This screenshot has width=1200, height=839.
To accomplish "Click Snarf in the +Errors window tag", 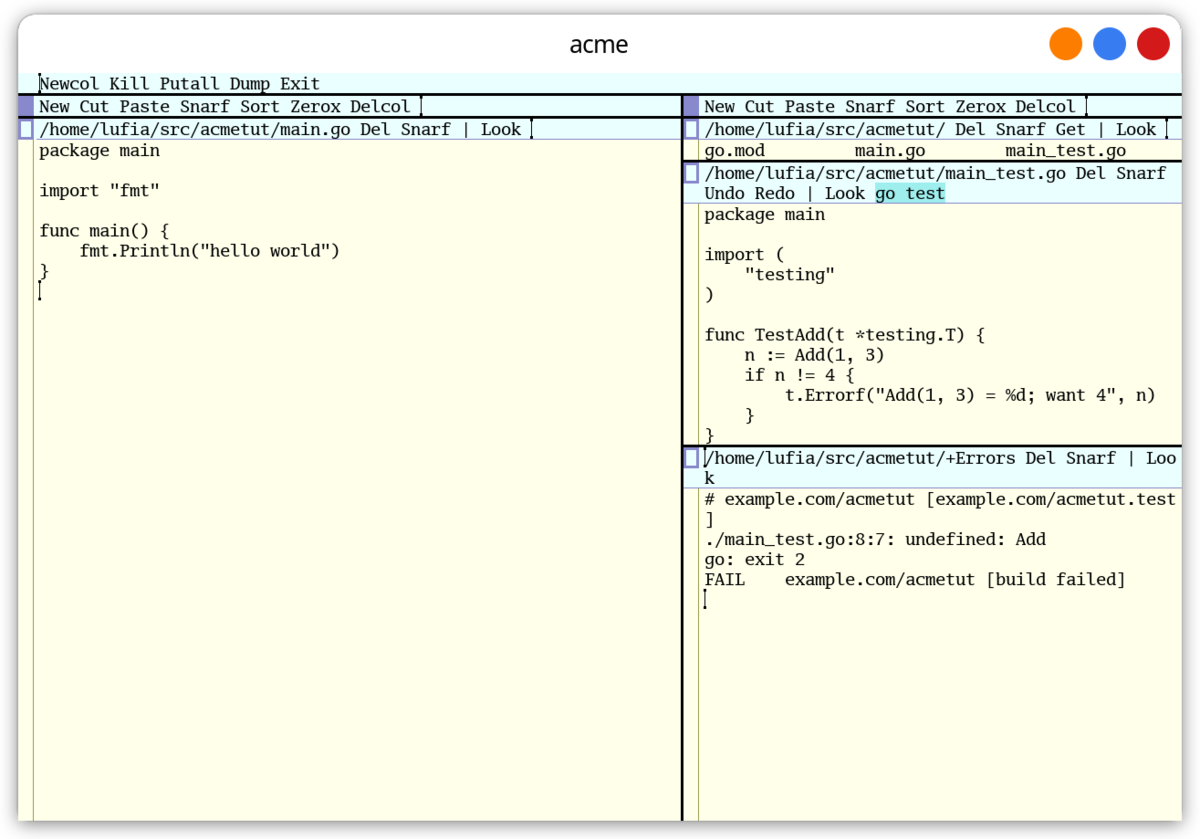I will (1091, 458).
